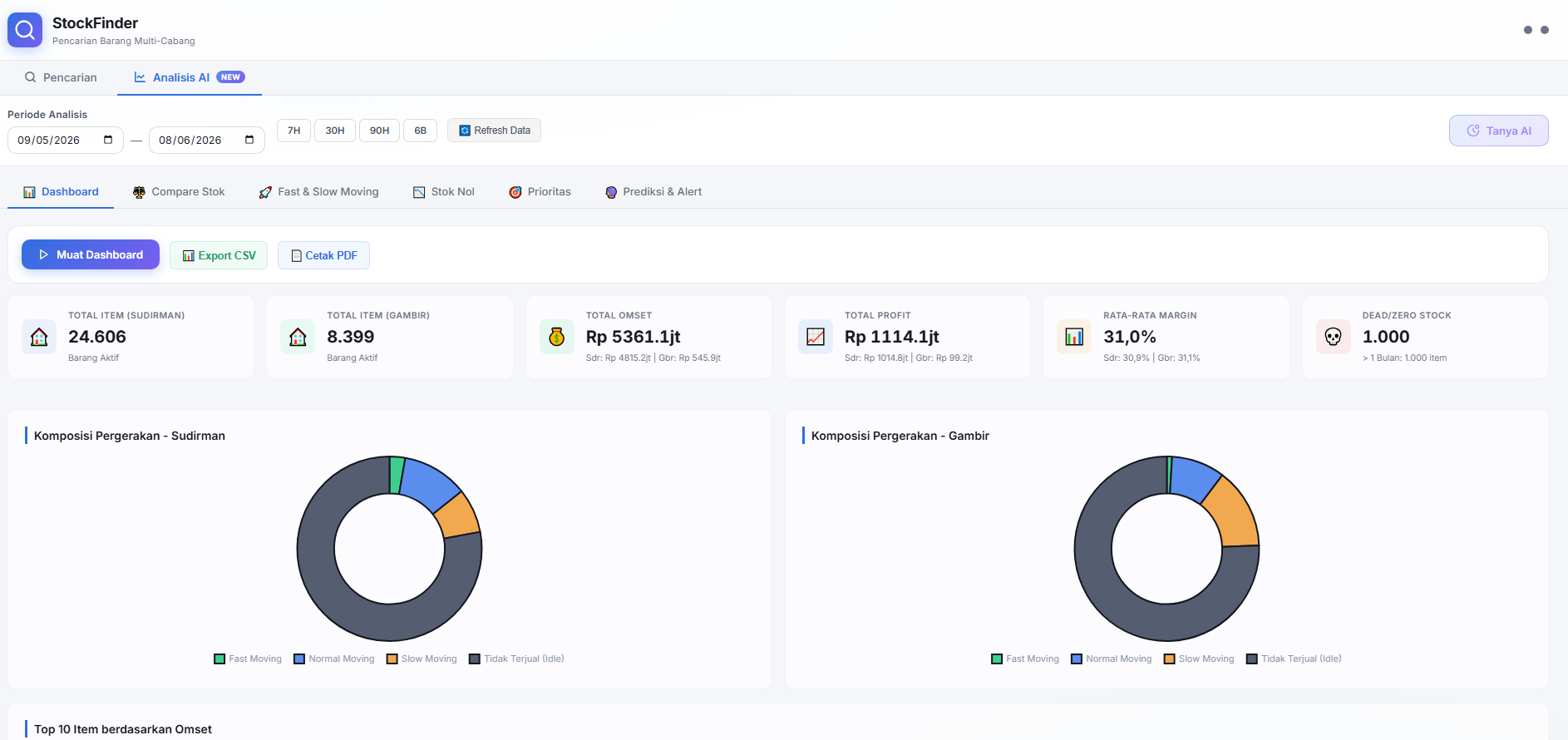Image resolution: width=1568 pixels, height=740 pixels.
Task: Click the two-dot menu at top right
Action: point(1536,30)
